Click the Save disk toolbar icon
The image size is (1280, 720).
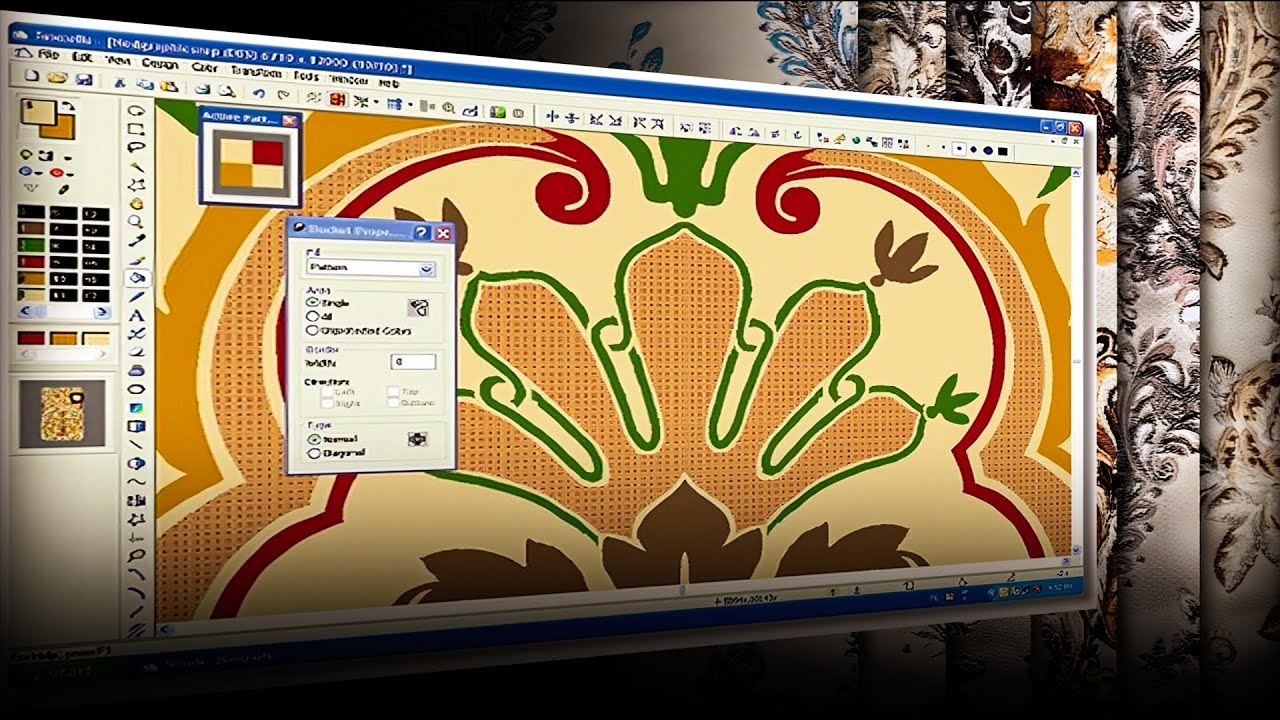[x=84, y=79]
